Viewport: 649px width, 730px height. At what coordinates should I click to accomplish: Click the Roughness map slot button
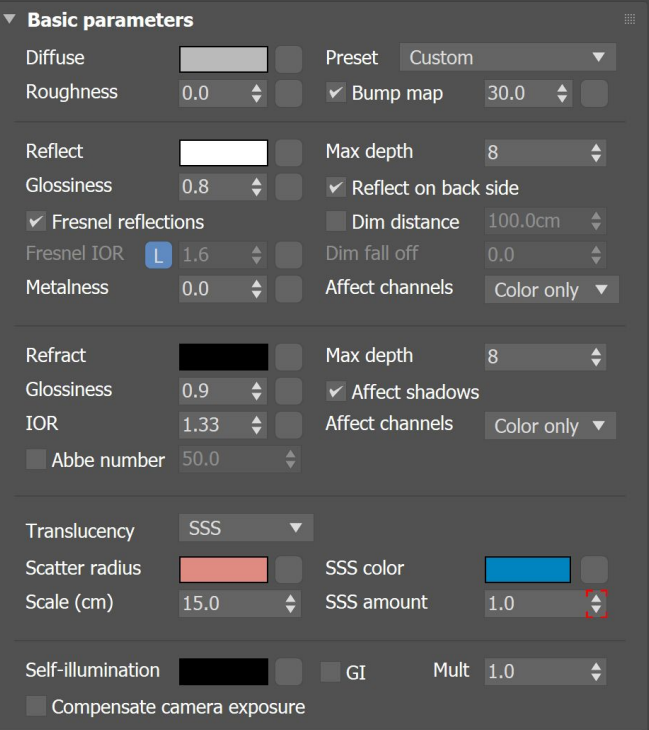click(288, 94)
